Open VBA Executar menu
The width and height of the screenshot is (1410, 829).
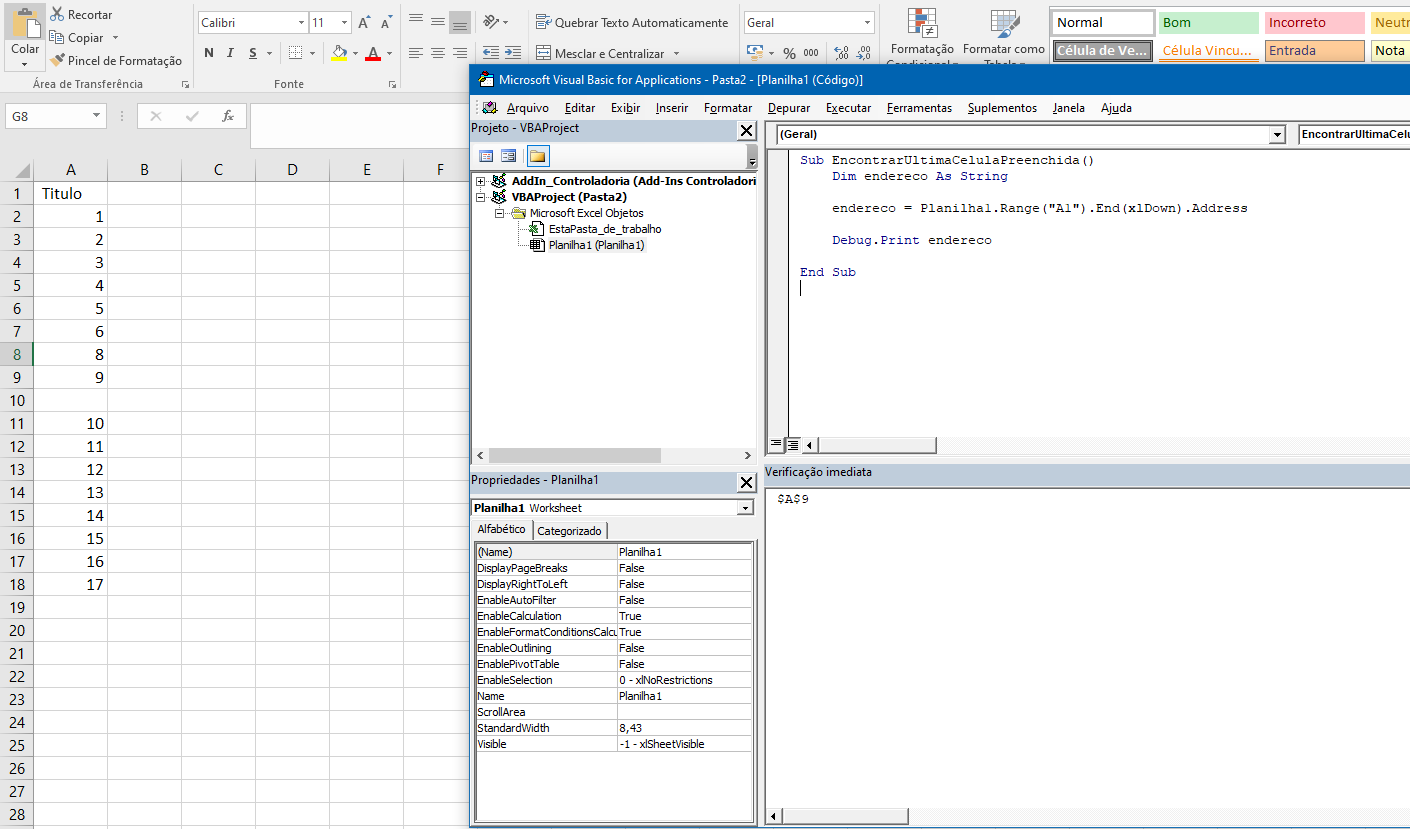point(848,108)
